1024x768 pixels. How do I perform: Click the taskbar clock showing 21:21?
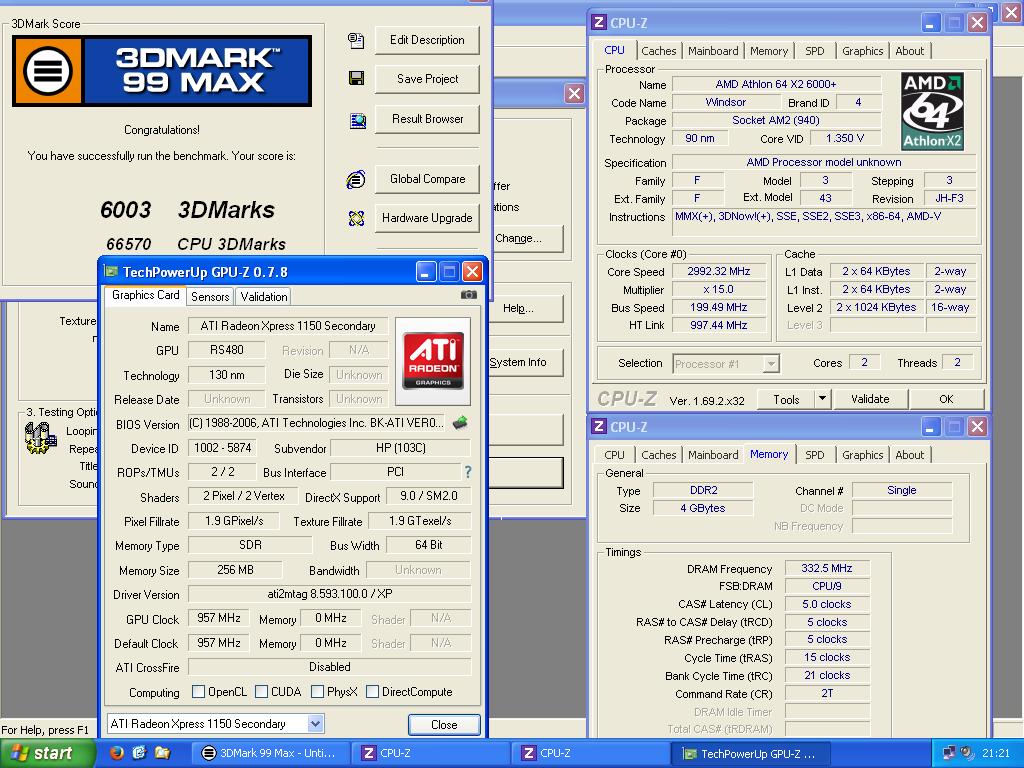click(x=995, y=753)
